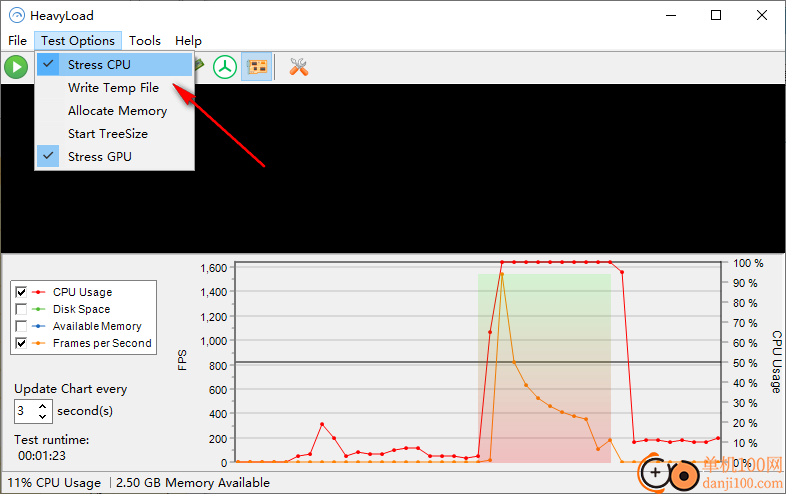
Task: Click the Update Chart every label
Action: pos(71,389)
